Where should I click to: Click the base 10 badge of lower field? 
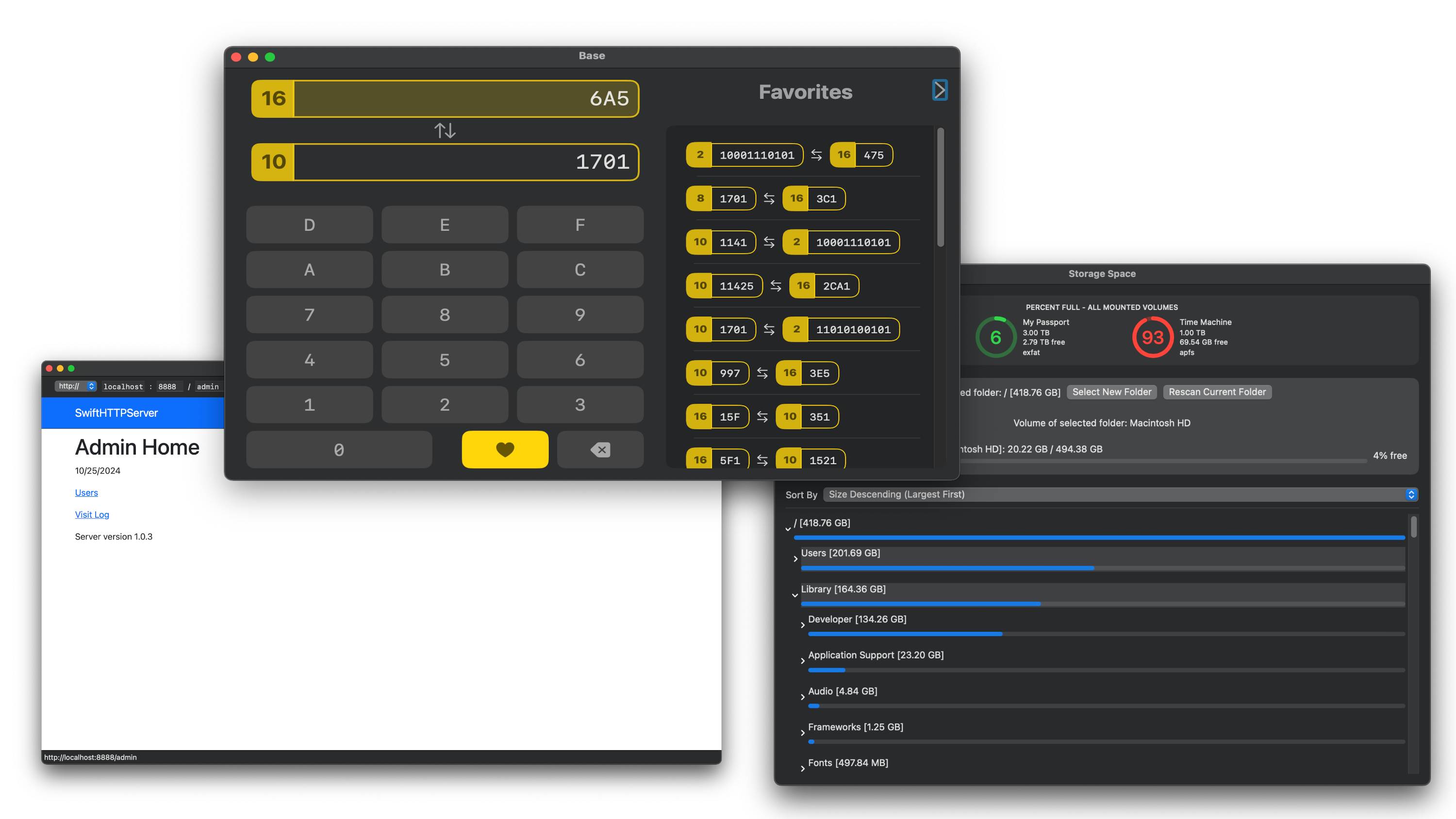[273, 162]
